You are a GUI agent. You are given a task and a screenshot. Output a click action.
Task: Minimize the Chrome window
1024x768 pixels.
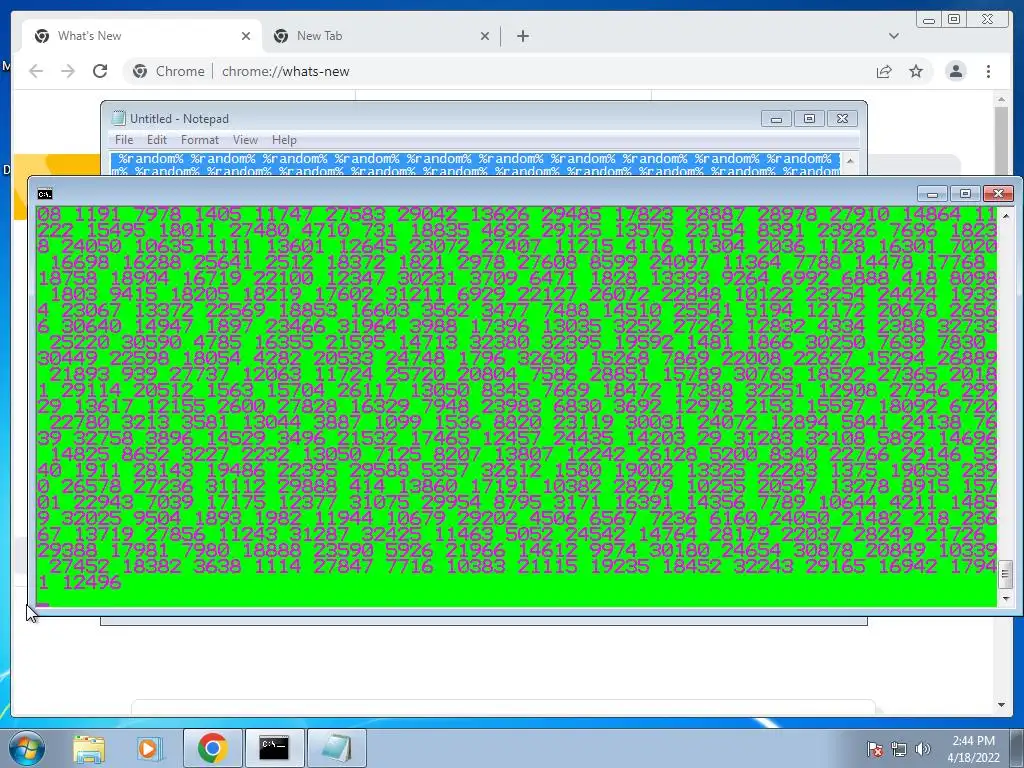(929, 20)
